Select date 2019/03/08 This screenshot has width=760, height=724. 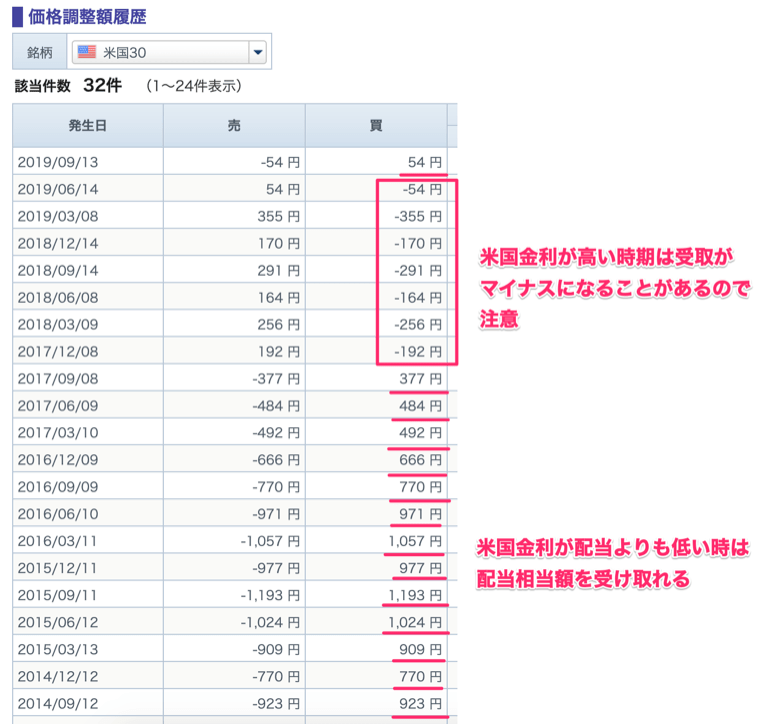click(58, 216)
